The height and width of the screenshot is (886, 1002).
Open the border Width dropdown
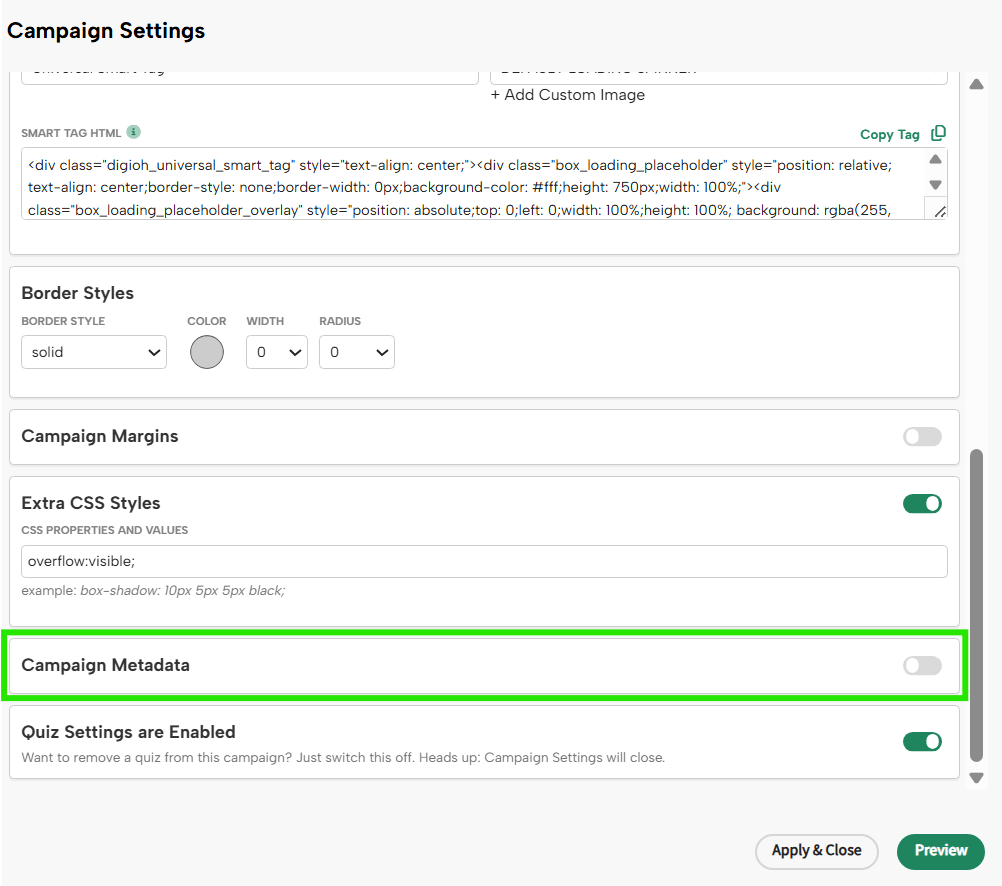[x=276, y=352]
